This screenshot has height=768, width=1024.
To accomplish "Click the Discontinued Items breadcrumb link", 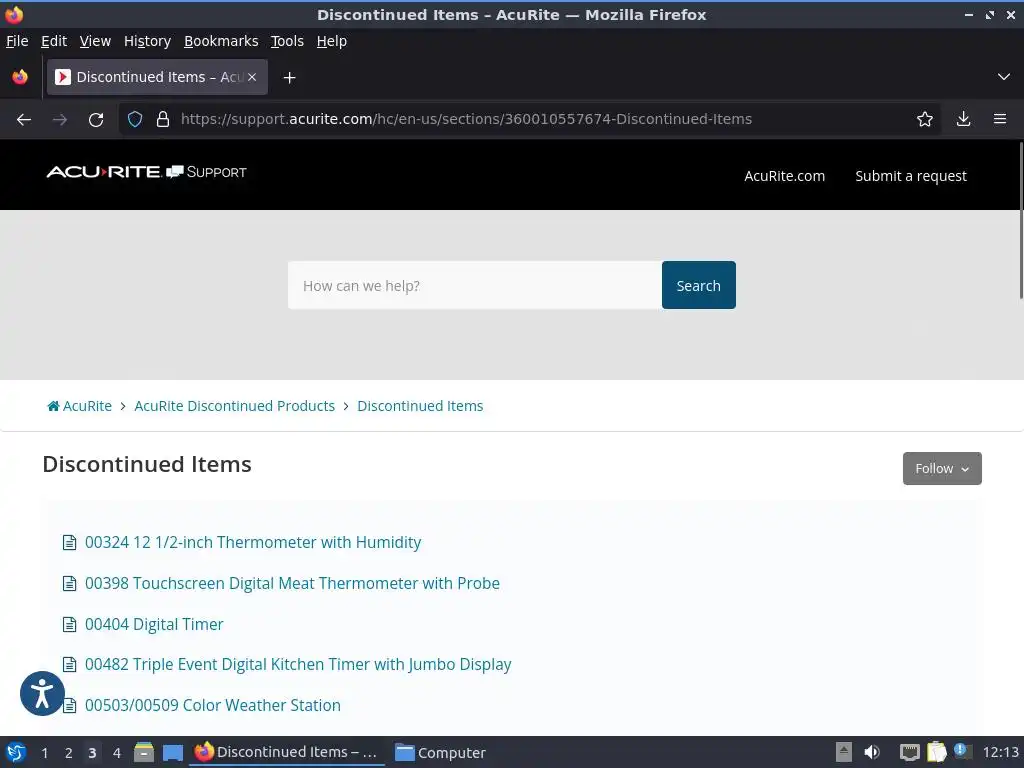I will 420,406.
